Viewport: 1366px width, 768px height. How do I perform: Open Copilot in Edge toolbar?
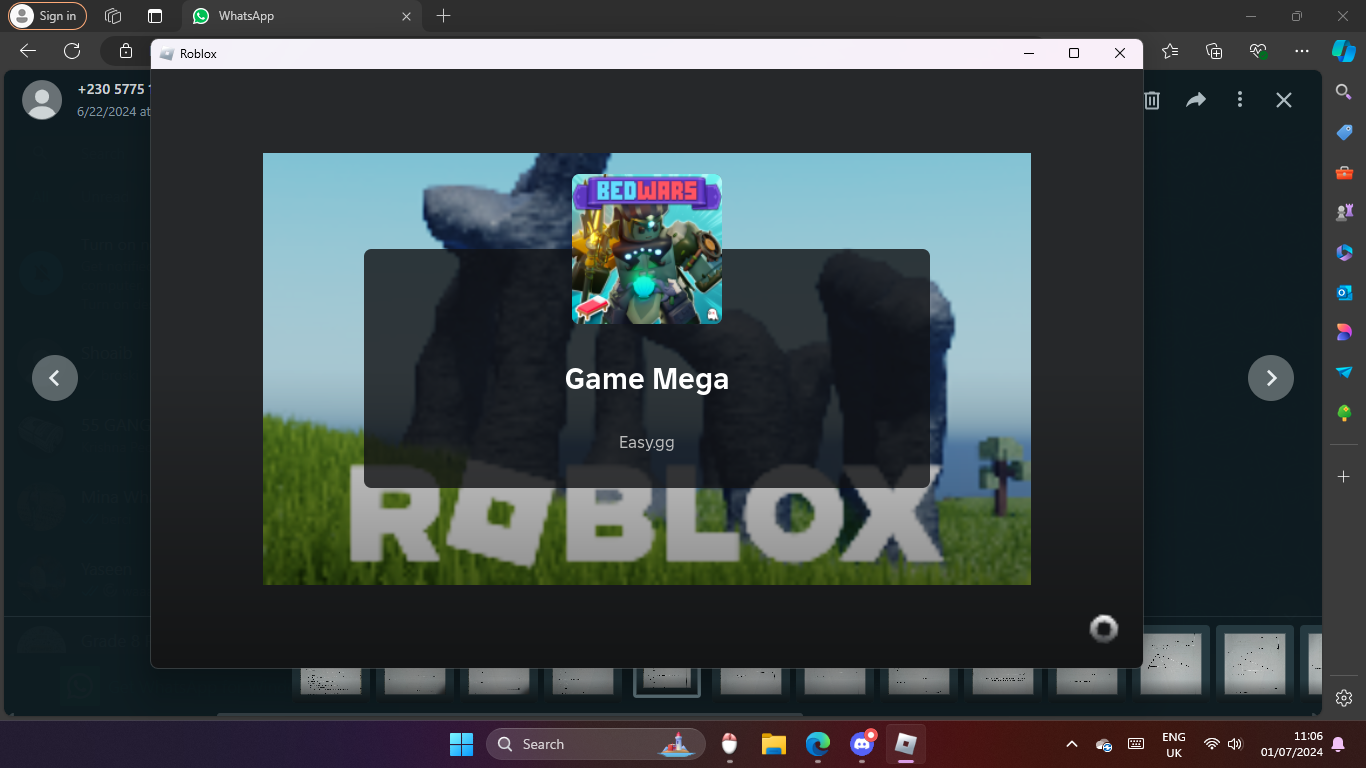(1344, 51)
